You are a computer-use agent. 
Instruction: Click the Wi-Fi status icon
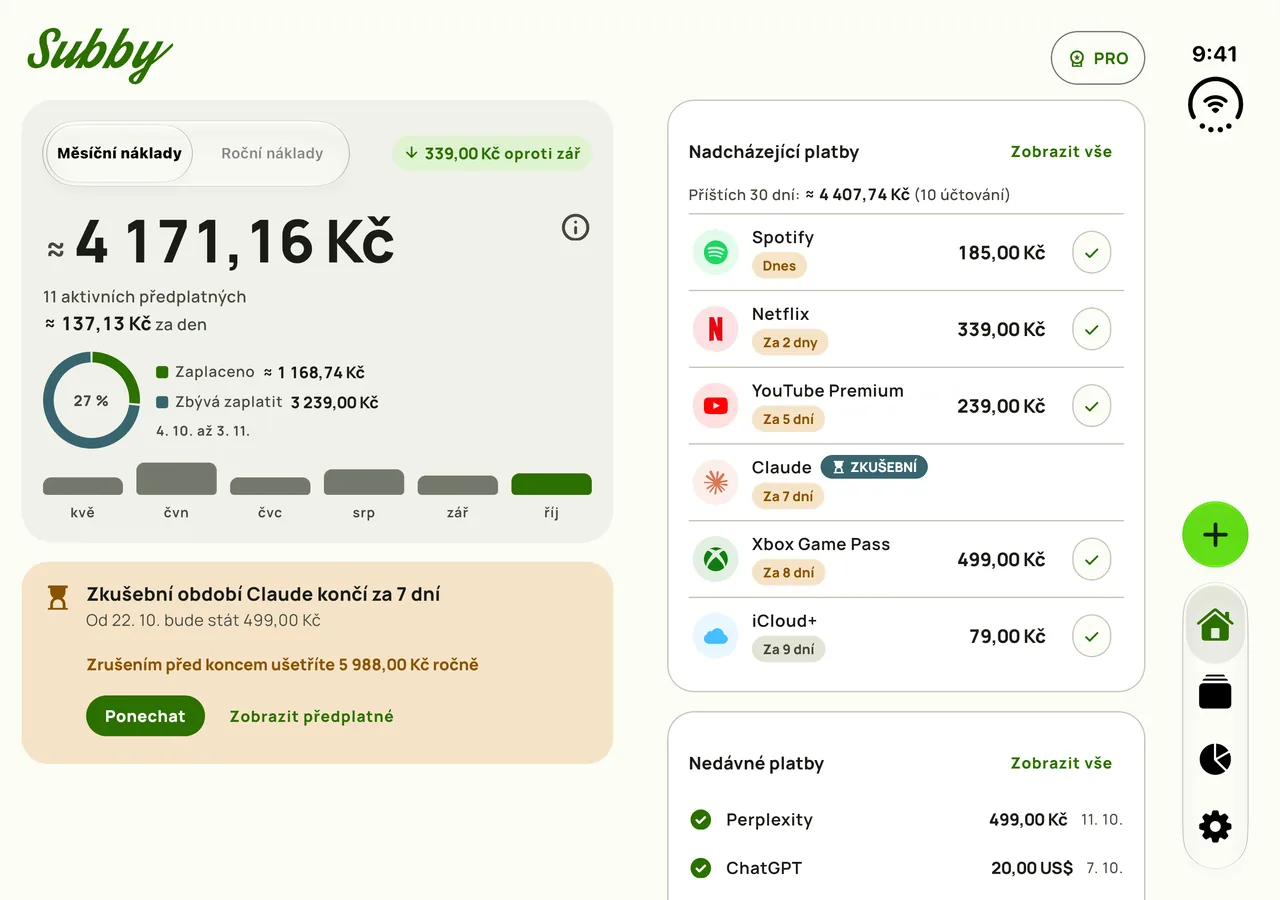[x=1215, y=103]
